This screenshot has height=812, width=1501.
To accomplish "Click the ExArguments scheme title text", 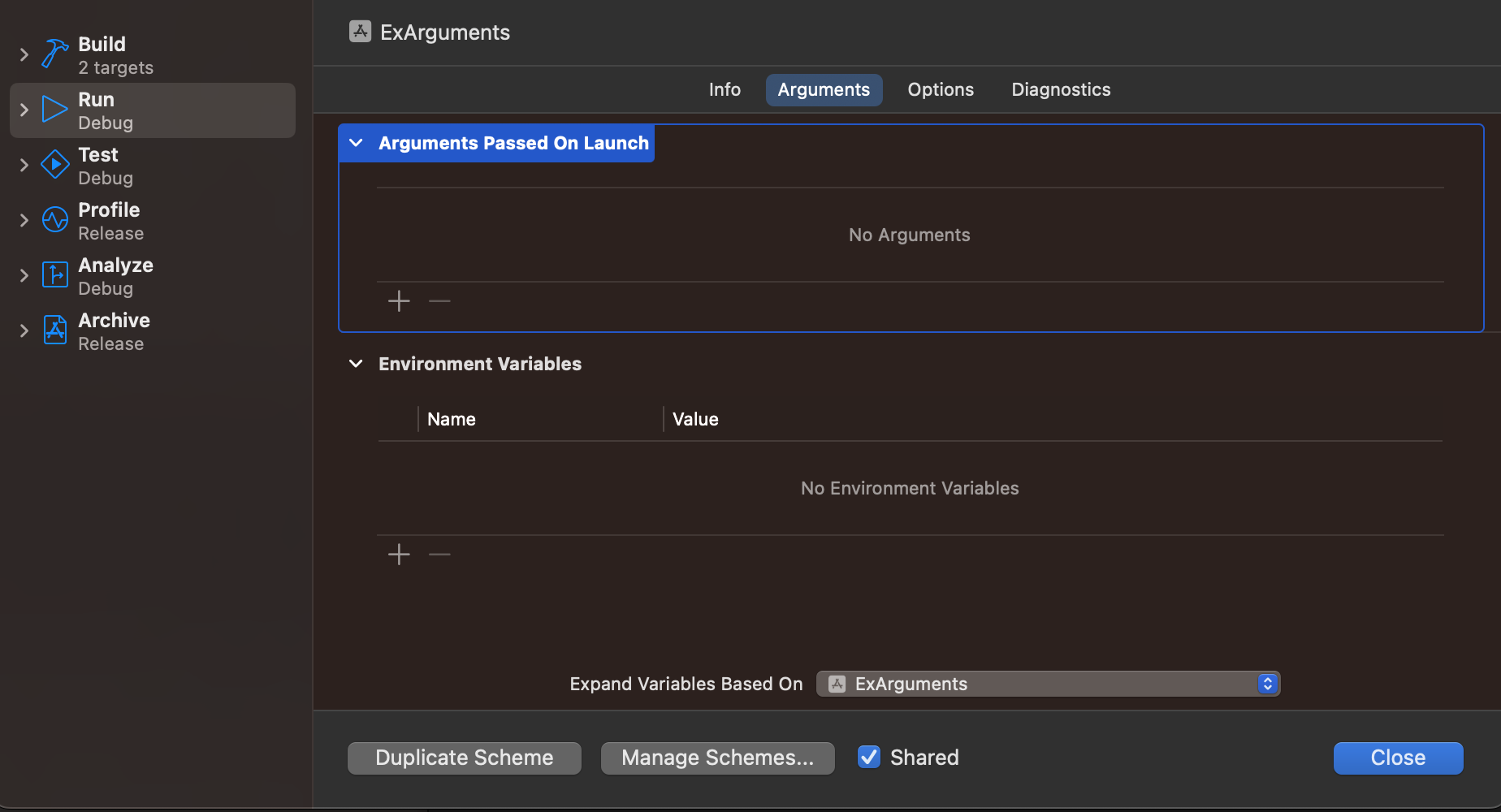I will click(445, 32).
